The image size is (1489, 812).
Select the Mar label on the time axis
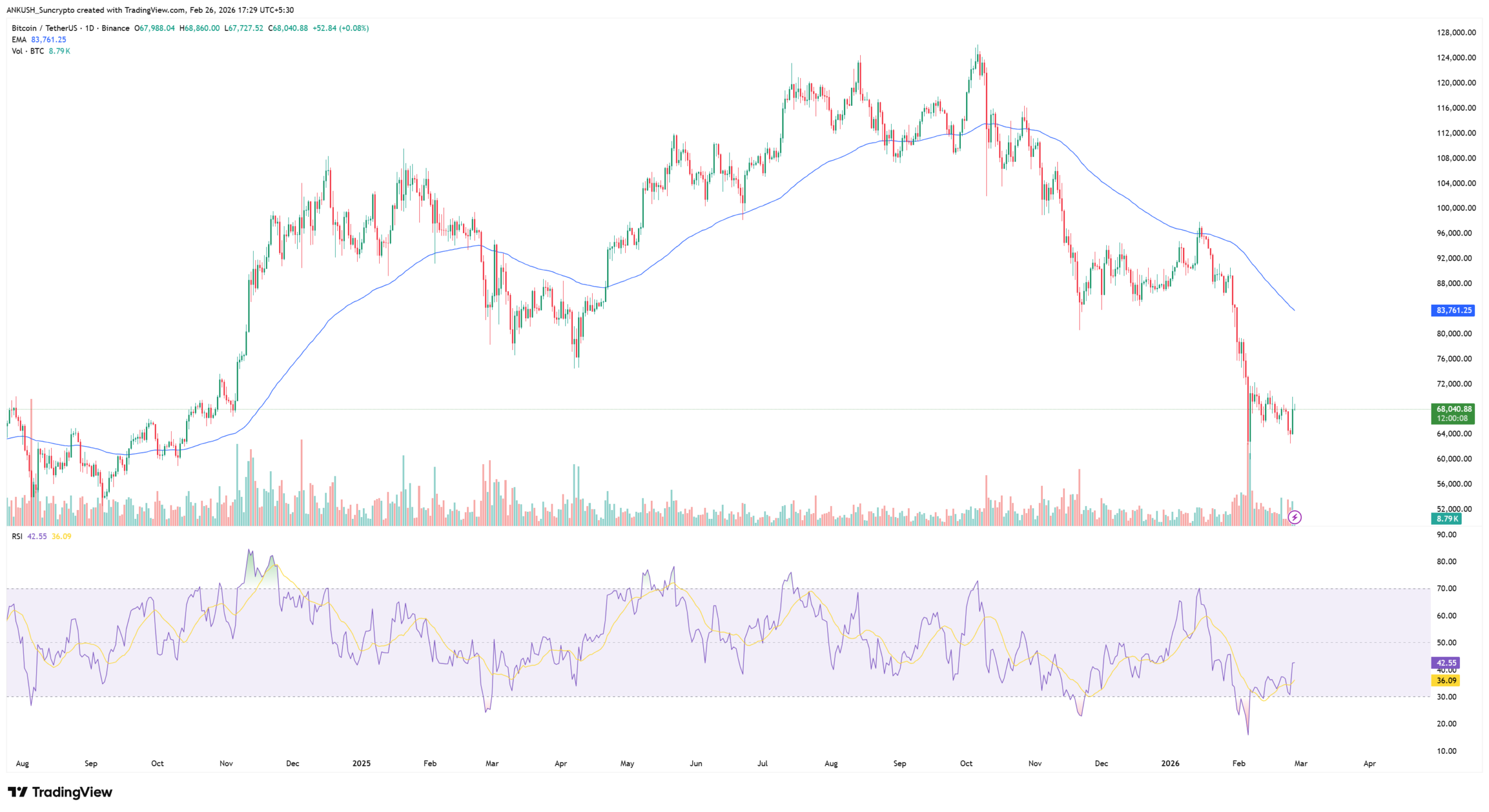pyautogui.click(x=1300, y=763)
